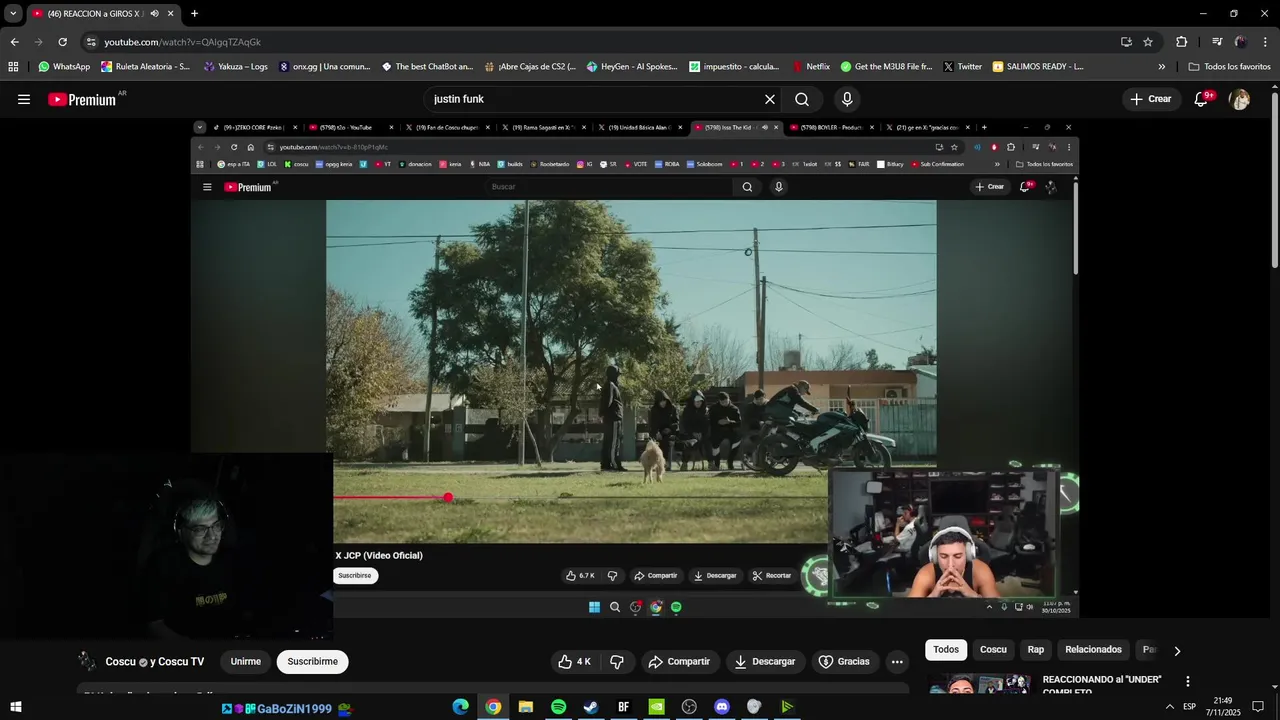Select the Rap chip filter

(x=1036, y=650)
